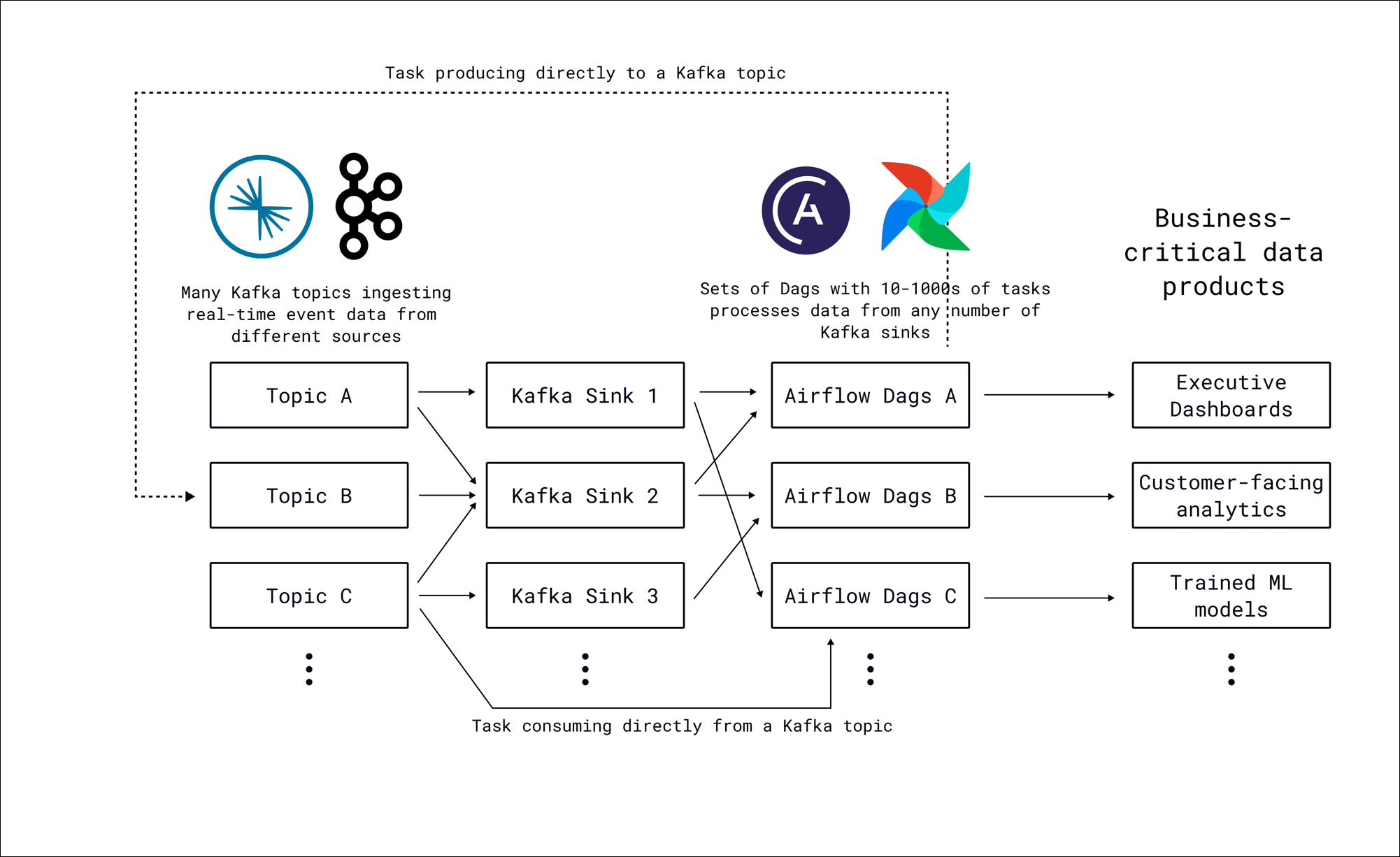Expand the Topic A node
Viewport: 1400px width, 857px height.
(x=308, y=395)
